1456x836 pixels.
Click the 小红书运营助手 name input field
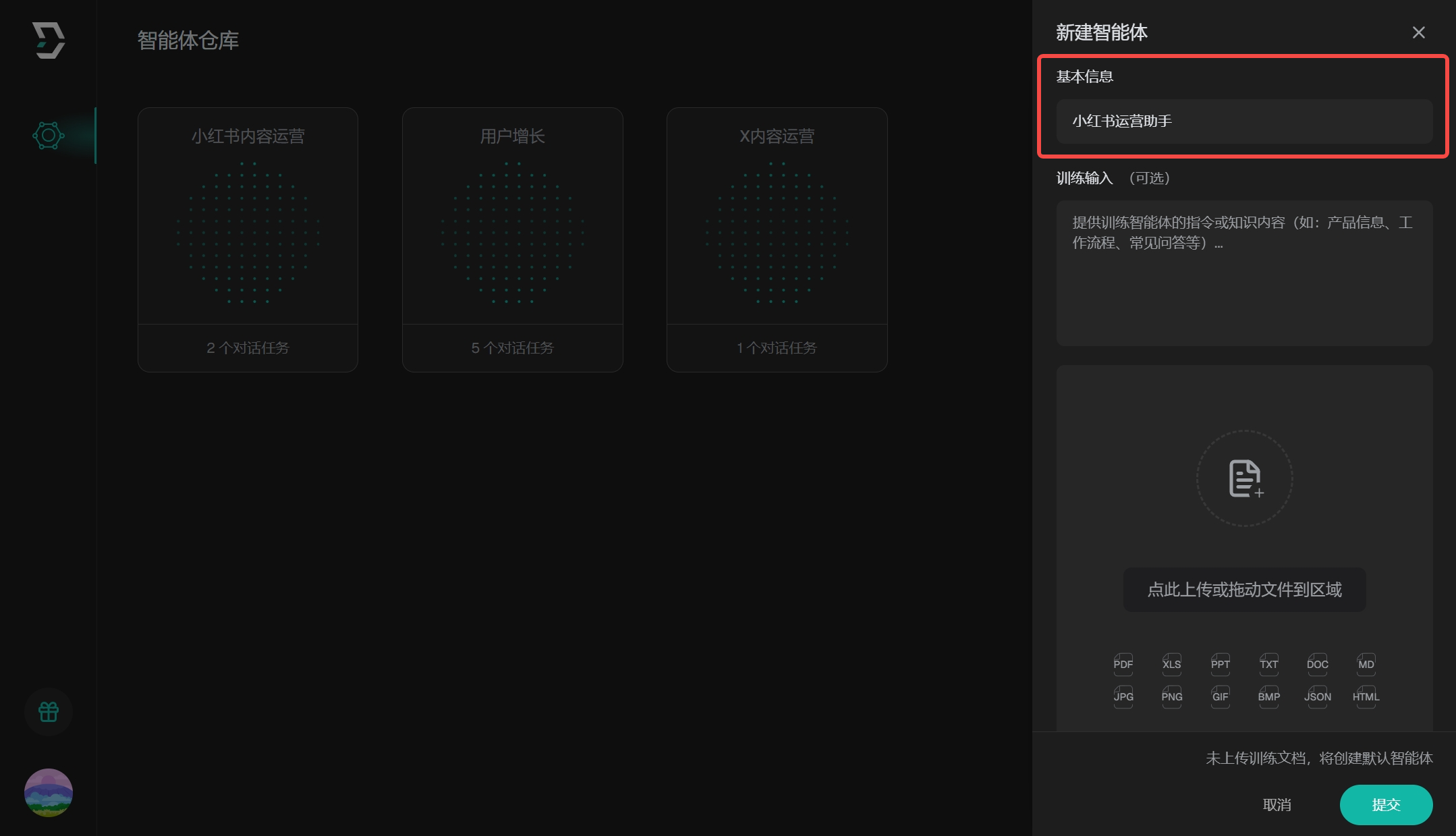pos(1244,121)
